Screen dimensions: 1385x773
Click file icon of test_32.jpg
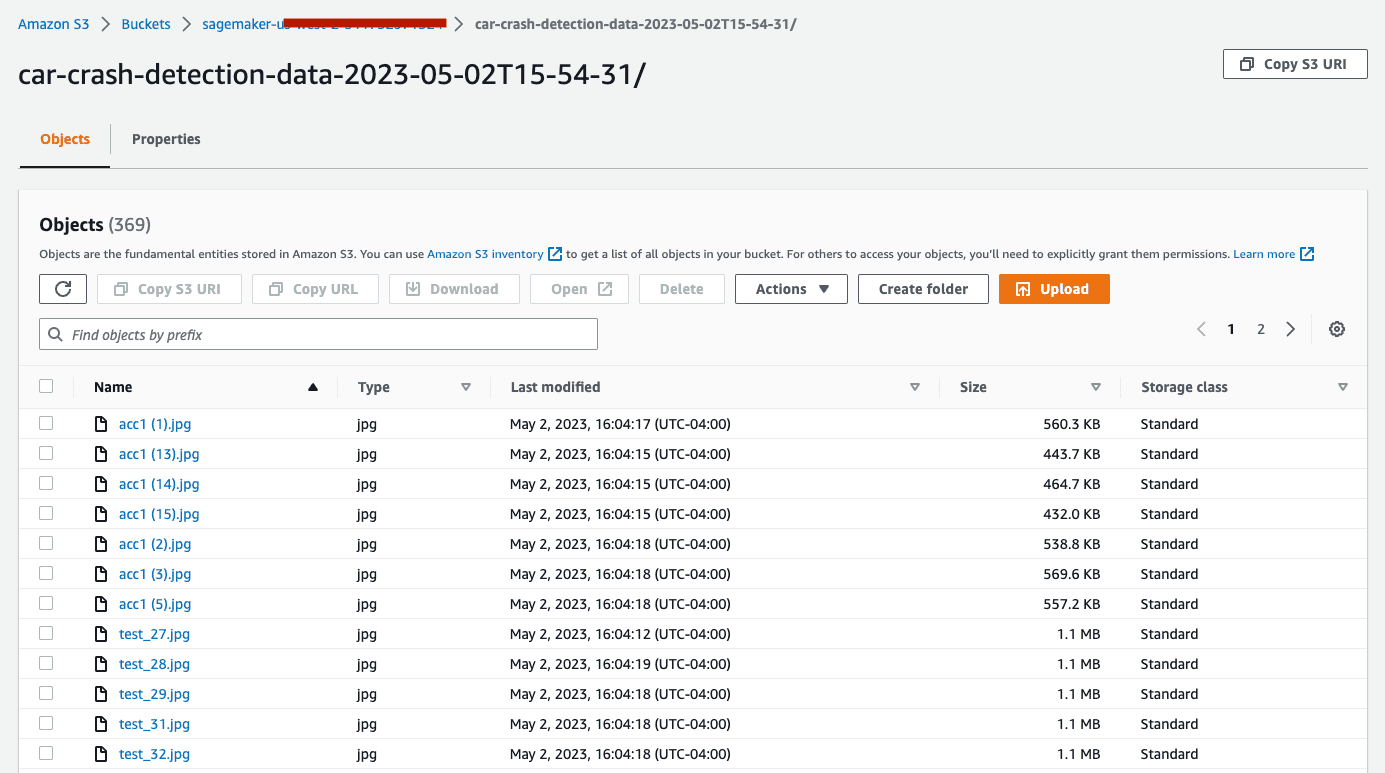click(x=100, y=754)
